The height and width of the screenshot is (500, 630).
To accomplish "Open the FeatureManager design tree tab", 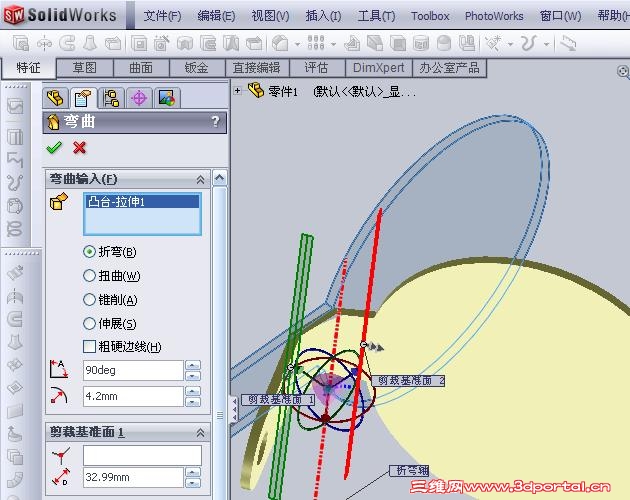I will point(55,98).
